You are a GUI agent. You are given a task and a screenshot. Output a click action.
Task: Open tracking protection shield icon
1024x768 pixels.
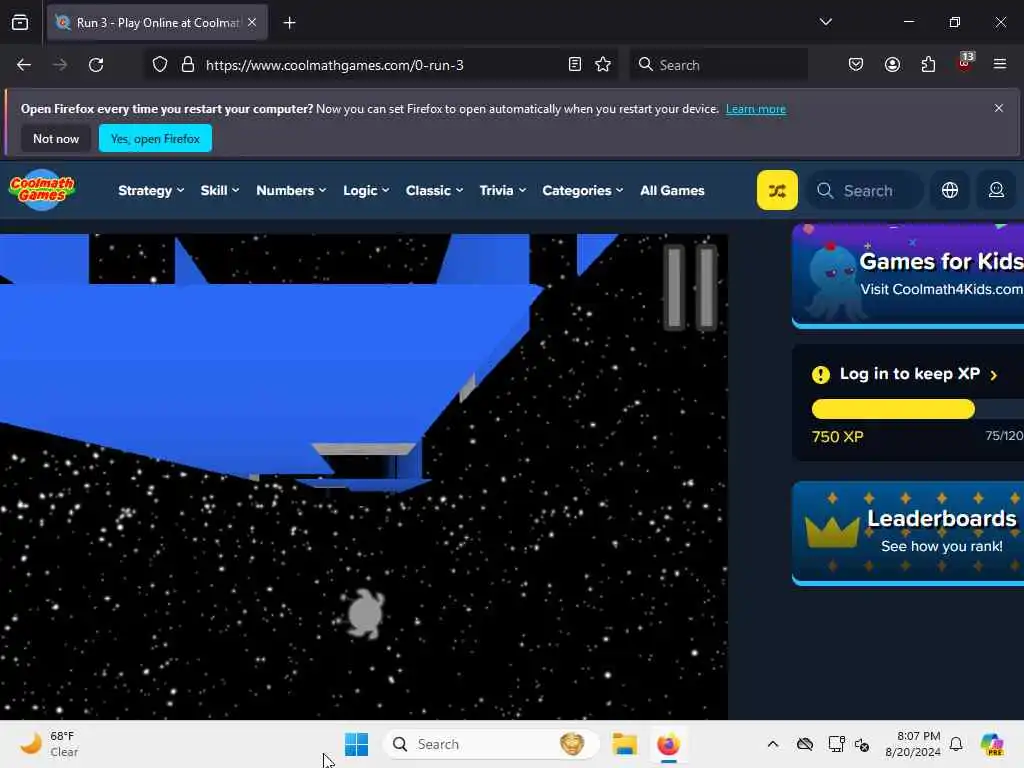click(x=160, y=65)
